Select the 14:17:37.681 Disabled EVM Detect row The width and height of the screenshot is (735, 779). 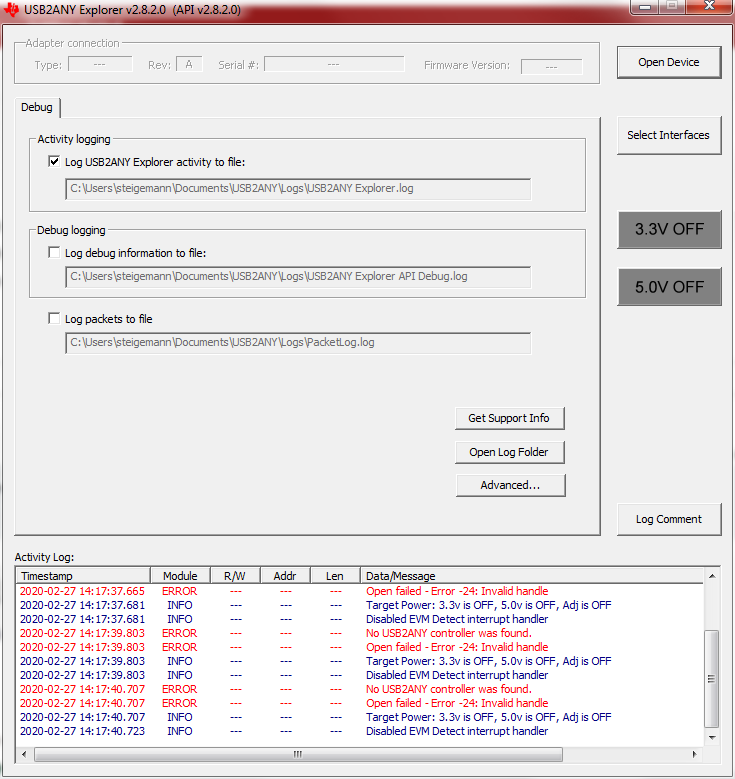(x=360, y=619)
